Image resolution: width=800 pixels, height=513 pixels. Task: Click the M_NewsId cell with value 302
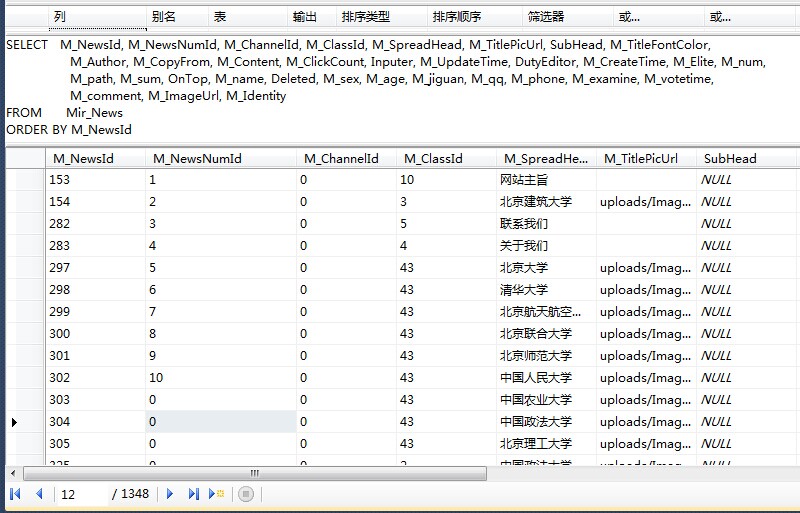(x=95, y=378)
